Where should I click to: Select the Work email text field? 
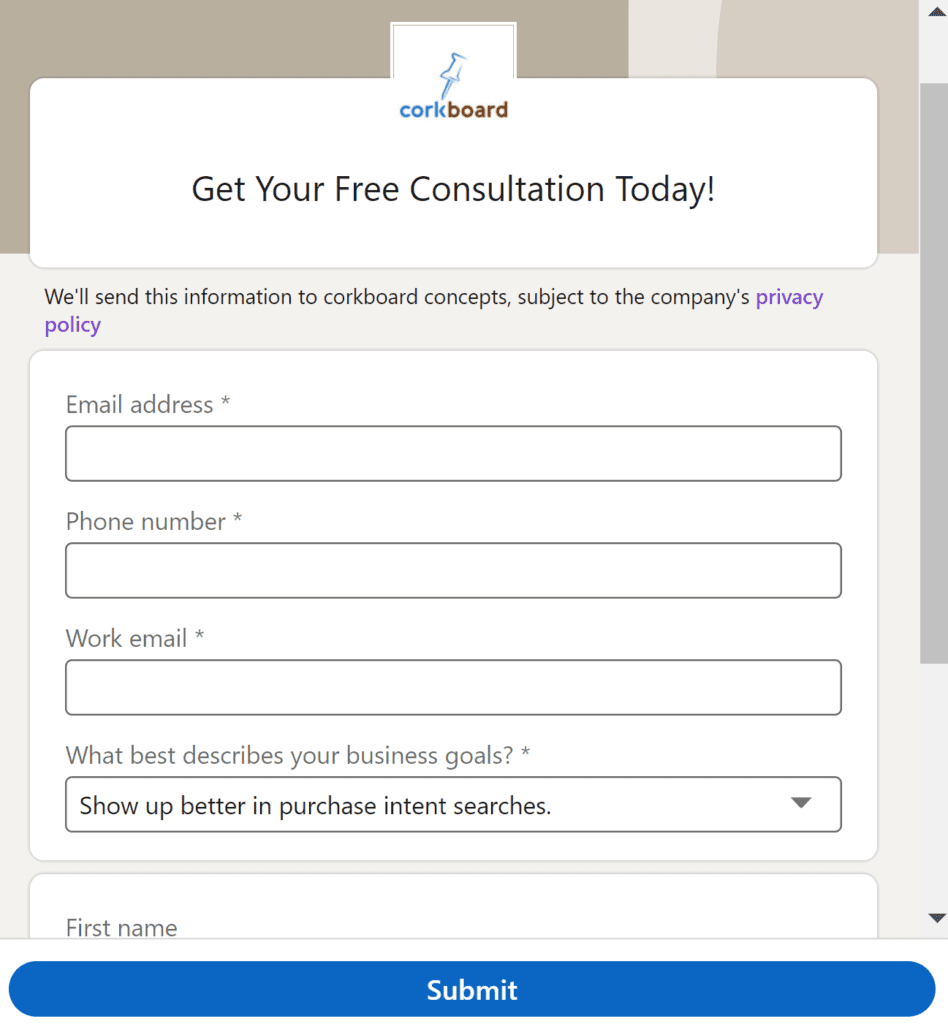tap(453, 688)
